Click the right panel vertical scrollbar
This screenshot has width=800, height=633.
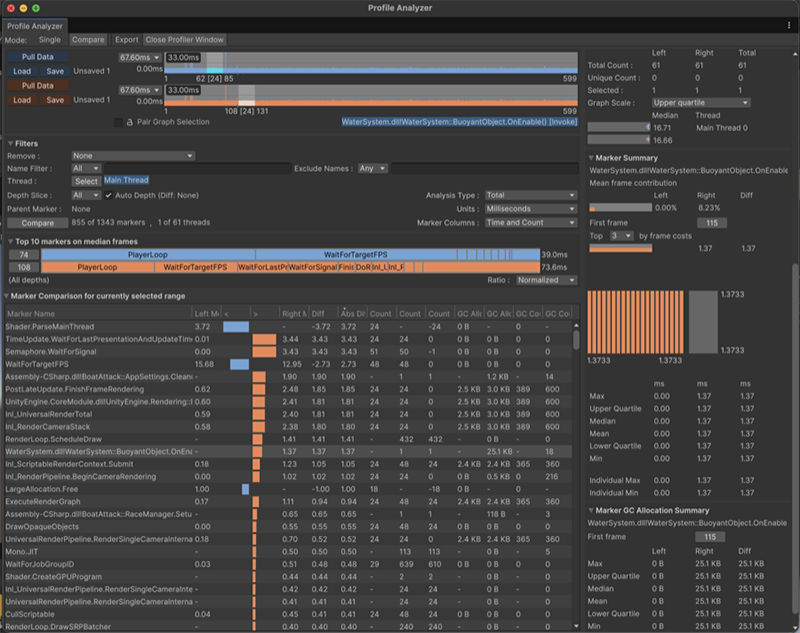pyautogui.click(x=795, y=439)
